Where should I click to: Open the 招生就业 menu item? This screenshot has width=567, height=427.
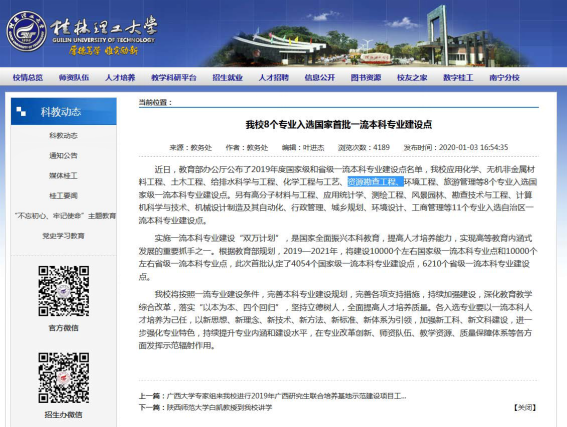point(227,77)
